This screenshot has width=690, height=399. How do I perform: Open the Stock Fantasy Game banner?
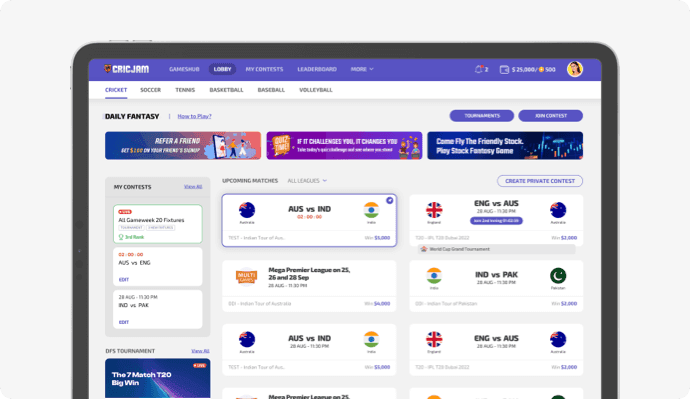click(505, 146)
